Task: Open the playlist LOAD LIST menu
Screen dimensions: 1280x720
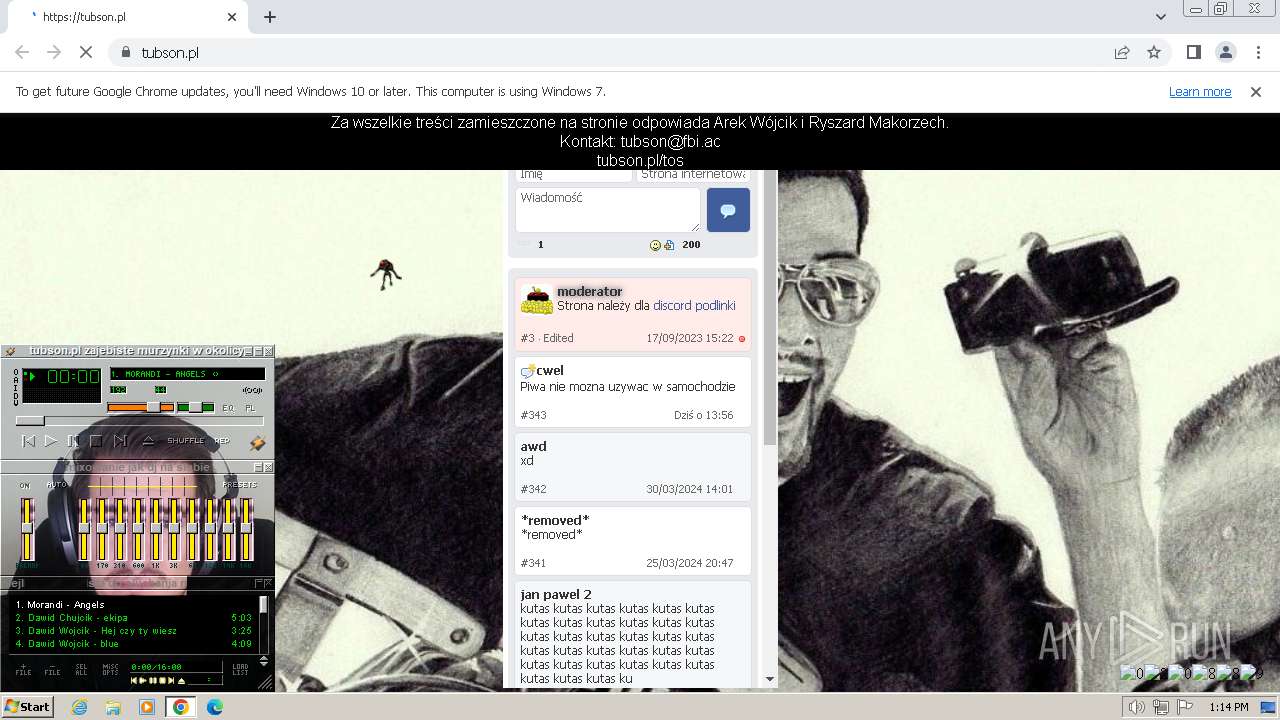Action: 240,670
